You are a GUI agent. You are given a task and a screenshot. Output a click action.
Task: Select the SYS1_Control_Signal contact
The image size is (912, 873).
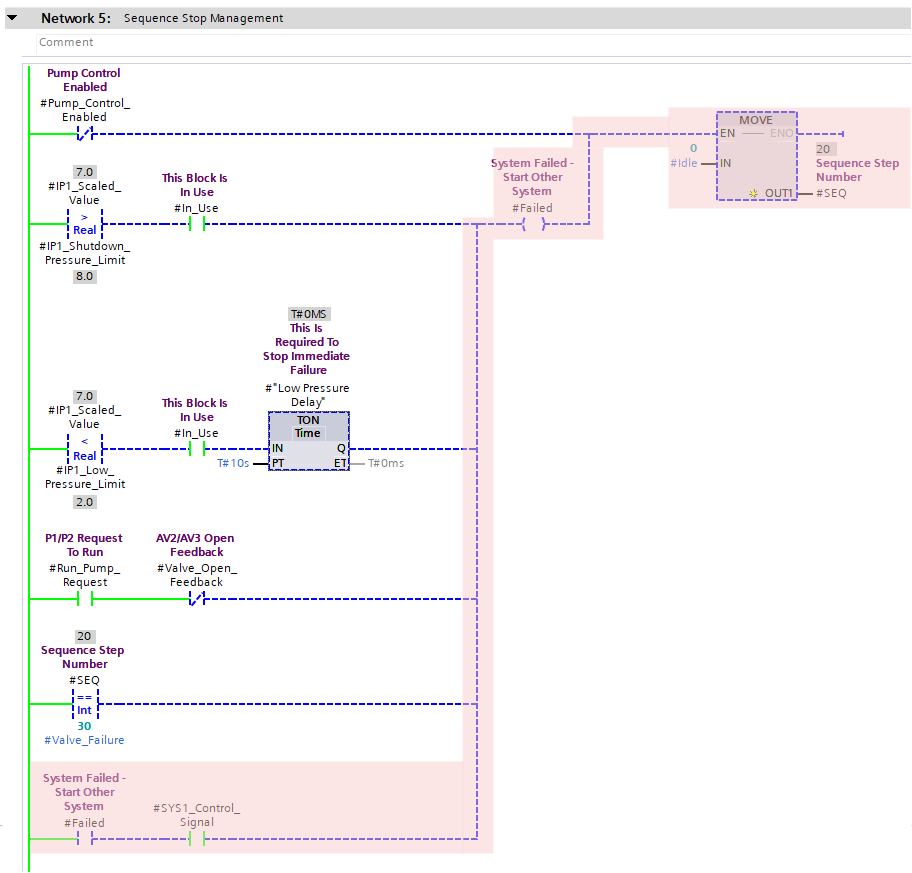[197, 839]
